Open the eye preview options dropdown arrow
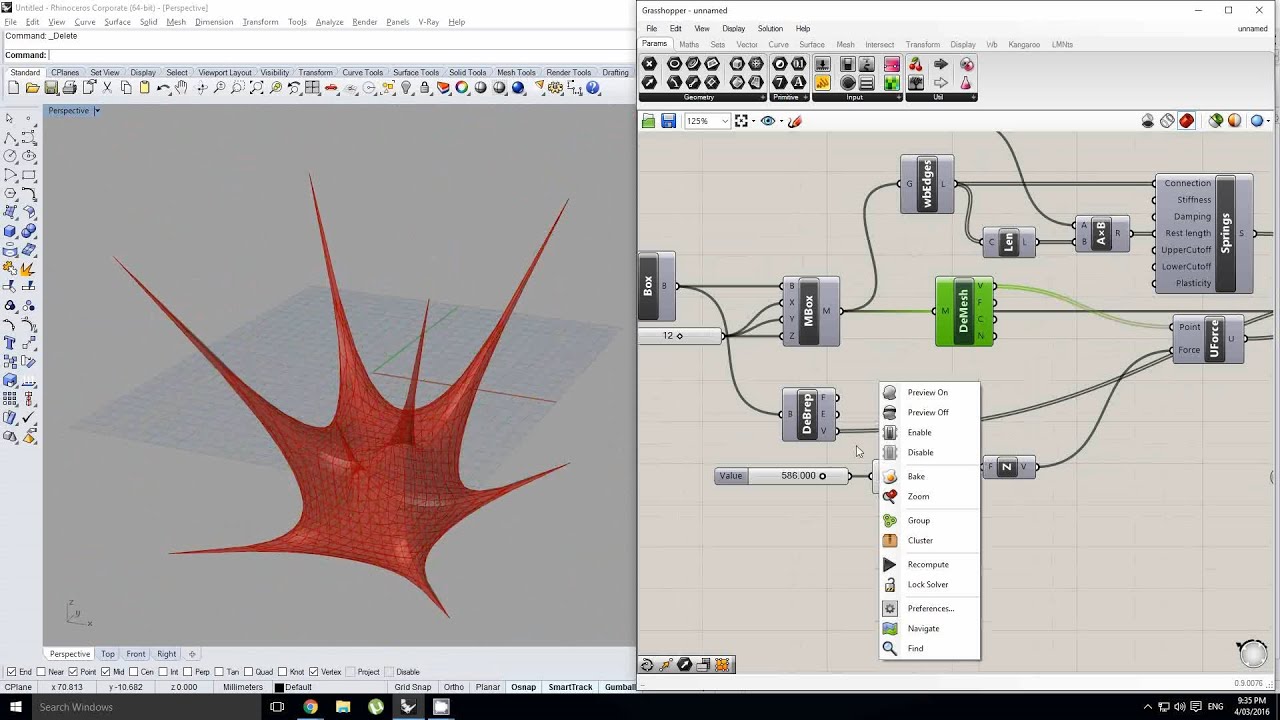The height and width of the screenshot is (720, 1280). coord(780,121)
